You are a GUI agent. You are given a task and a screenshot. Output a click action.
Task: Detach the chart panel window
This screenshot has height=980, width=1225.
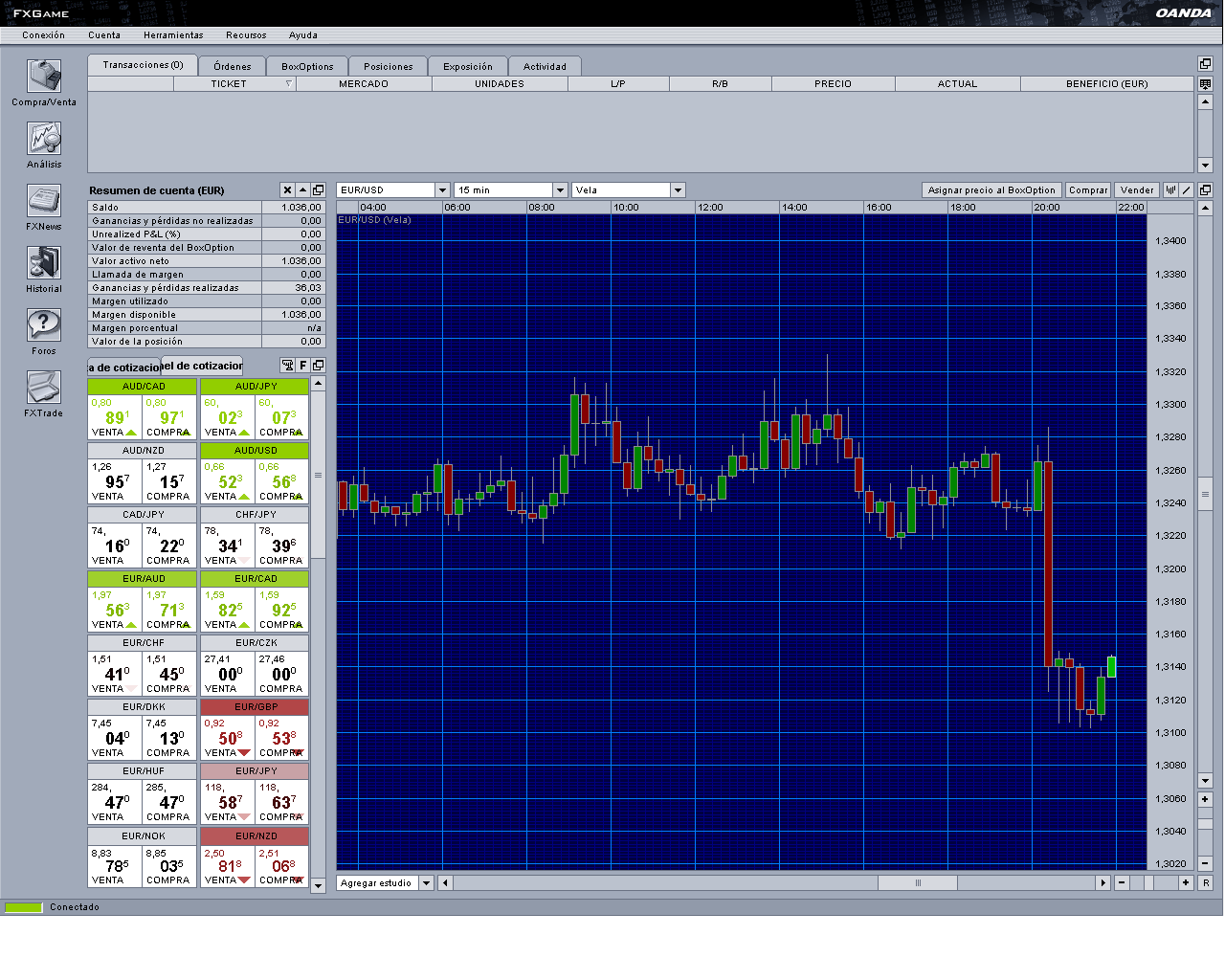[x=1205, y=190]
